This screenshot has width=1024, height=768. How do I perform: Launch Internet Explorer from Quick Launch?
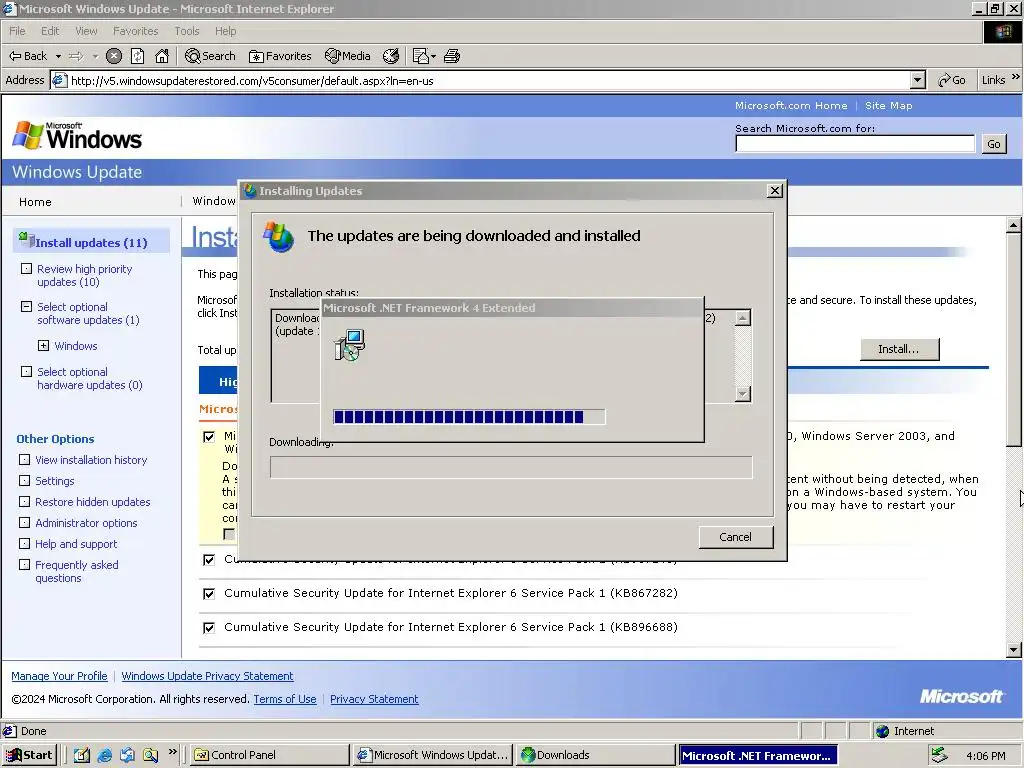coord(104,755)
